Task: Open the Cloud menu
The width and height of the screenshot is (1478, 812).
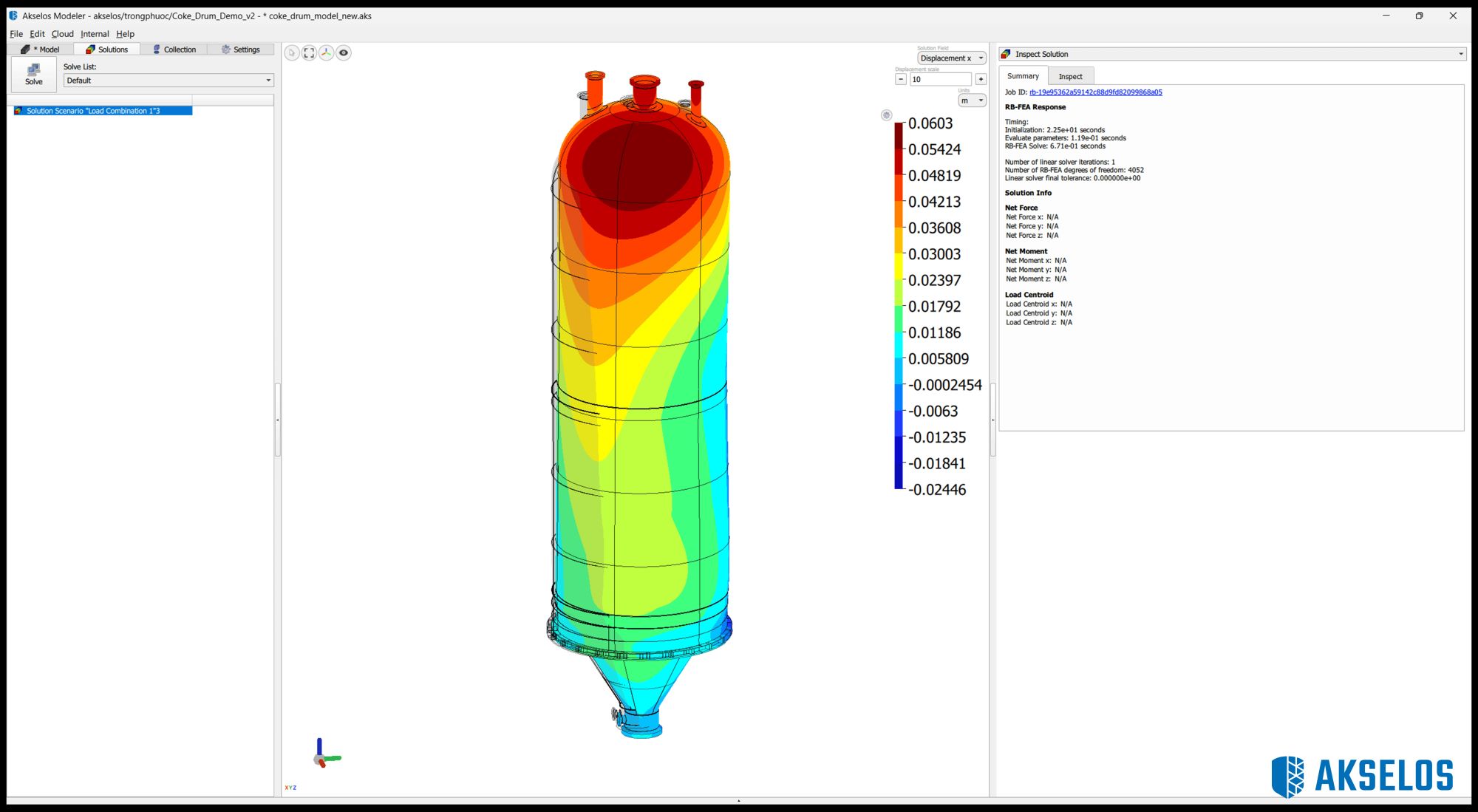Action: click(62, 33)
